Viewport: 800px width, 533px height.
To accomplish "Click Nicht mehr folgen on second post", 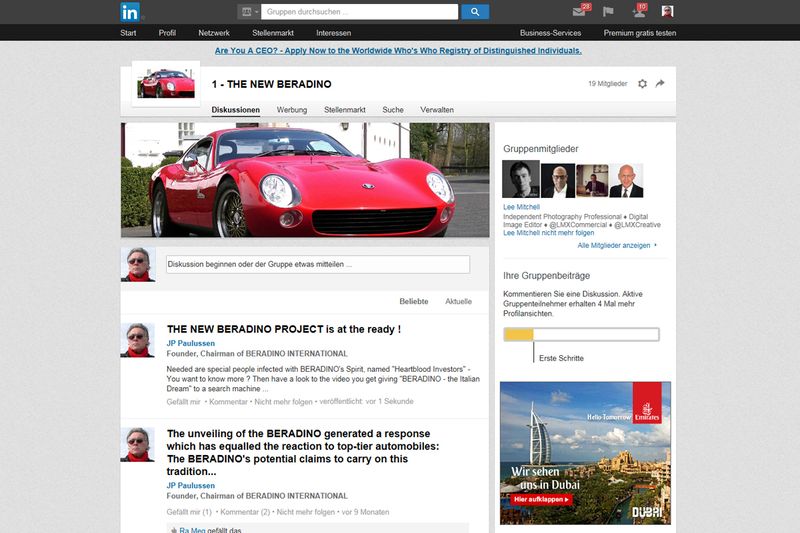I will point(306,512).
